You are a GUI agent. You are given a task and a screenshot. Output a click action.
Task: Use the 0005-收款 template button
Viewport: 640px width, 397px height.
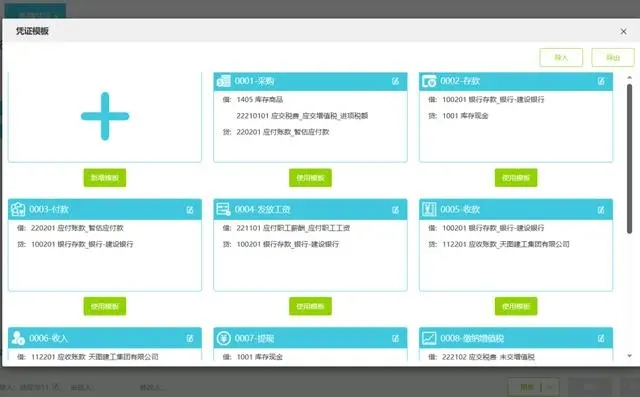coord(516,306)
